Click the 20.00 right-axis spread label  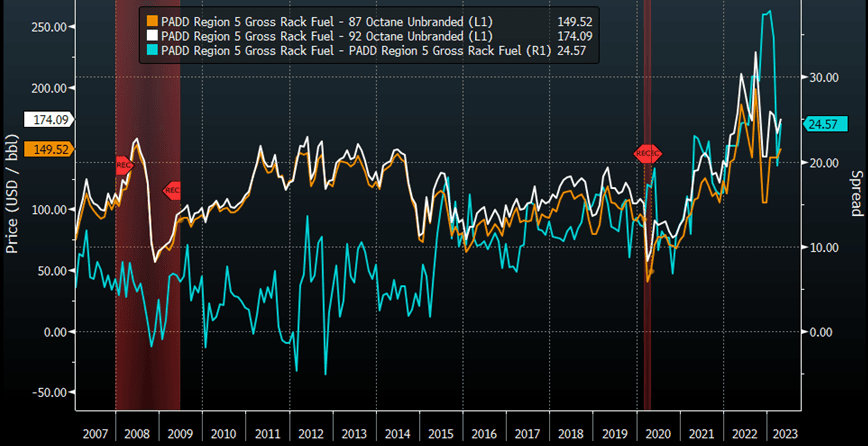tap(824, 162)
